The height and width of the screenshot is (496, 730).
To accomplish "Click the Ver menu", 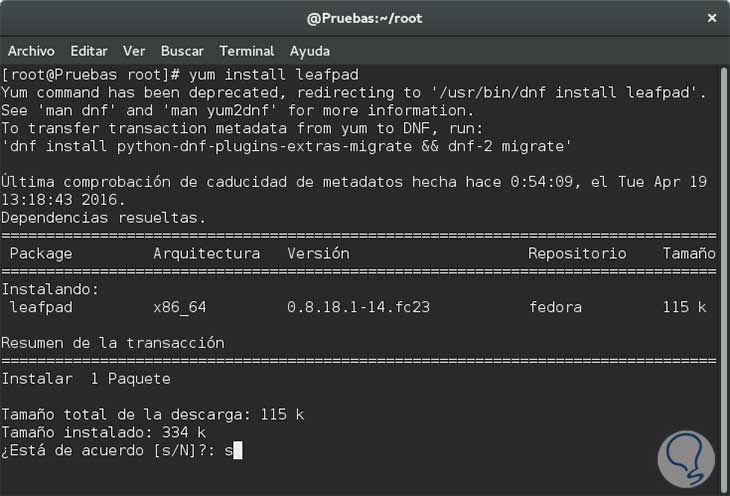I will [134, 51].
